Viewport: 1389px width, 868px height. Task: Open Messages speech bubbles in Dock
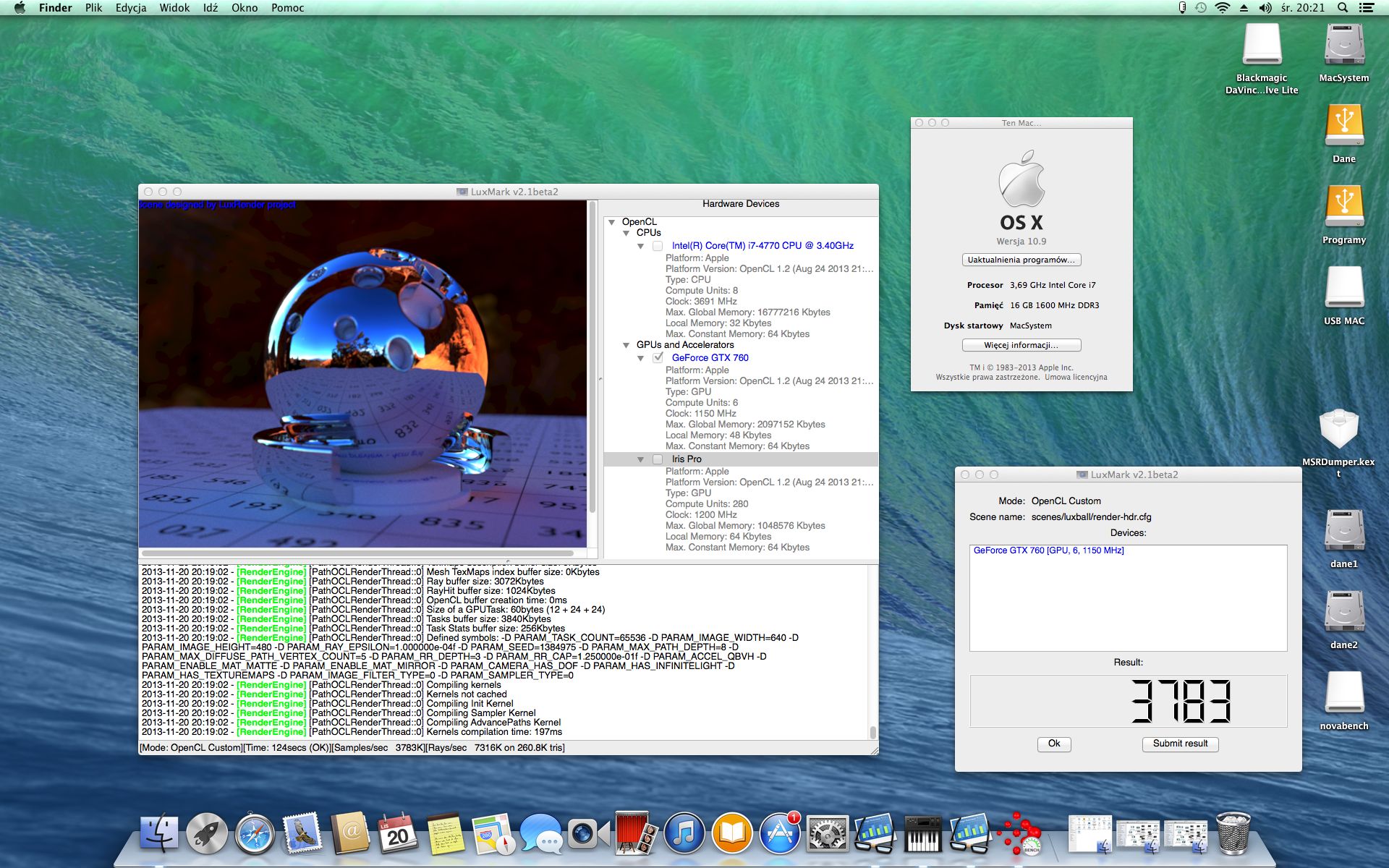coord(541,833)
